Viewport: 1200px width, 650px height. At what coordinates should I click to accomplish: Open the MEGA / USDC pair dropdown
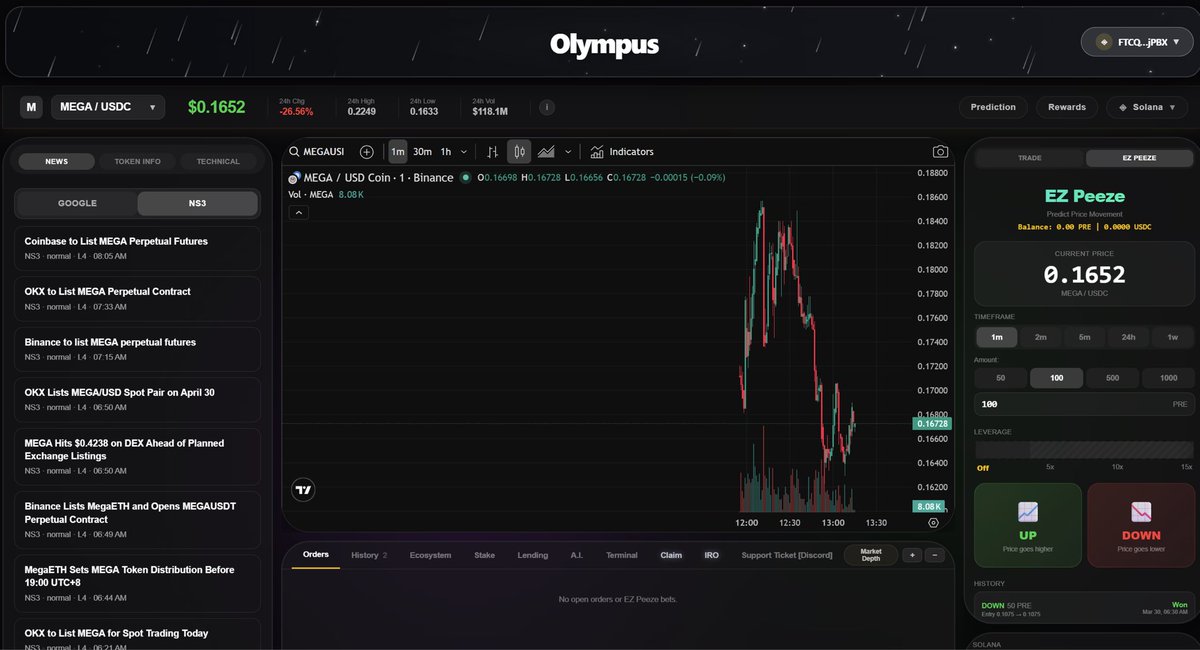108,107
